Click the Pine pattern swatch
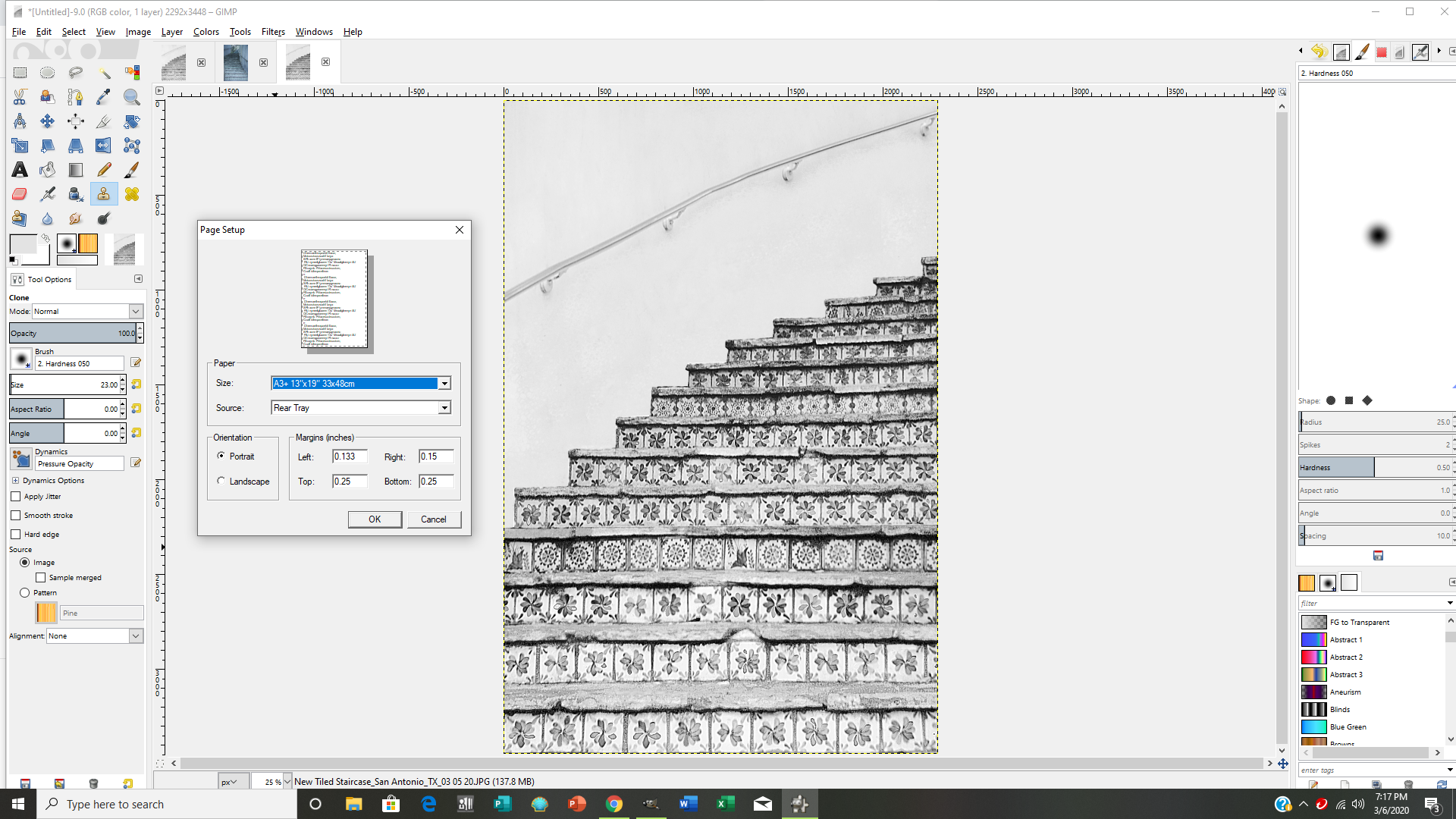 (x=46, y=613)
